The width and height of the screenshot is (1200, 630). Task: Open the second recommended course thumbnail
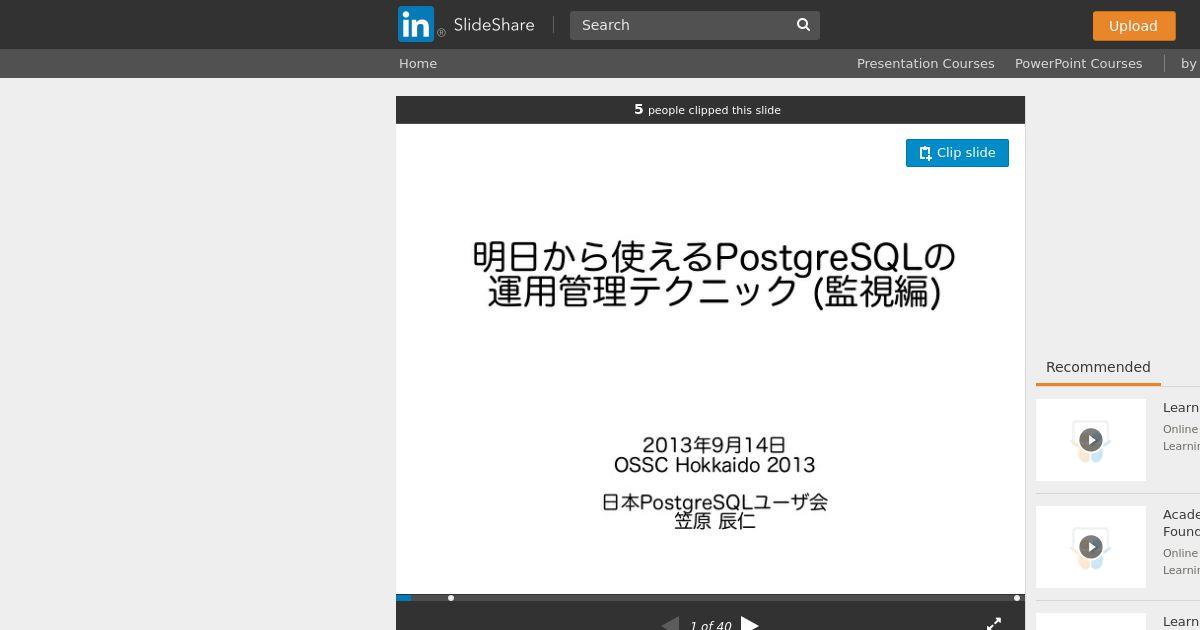pyautogui.click(x=1091, y=547)
